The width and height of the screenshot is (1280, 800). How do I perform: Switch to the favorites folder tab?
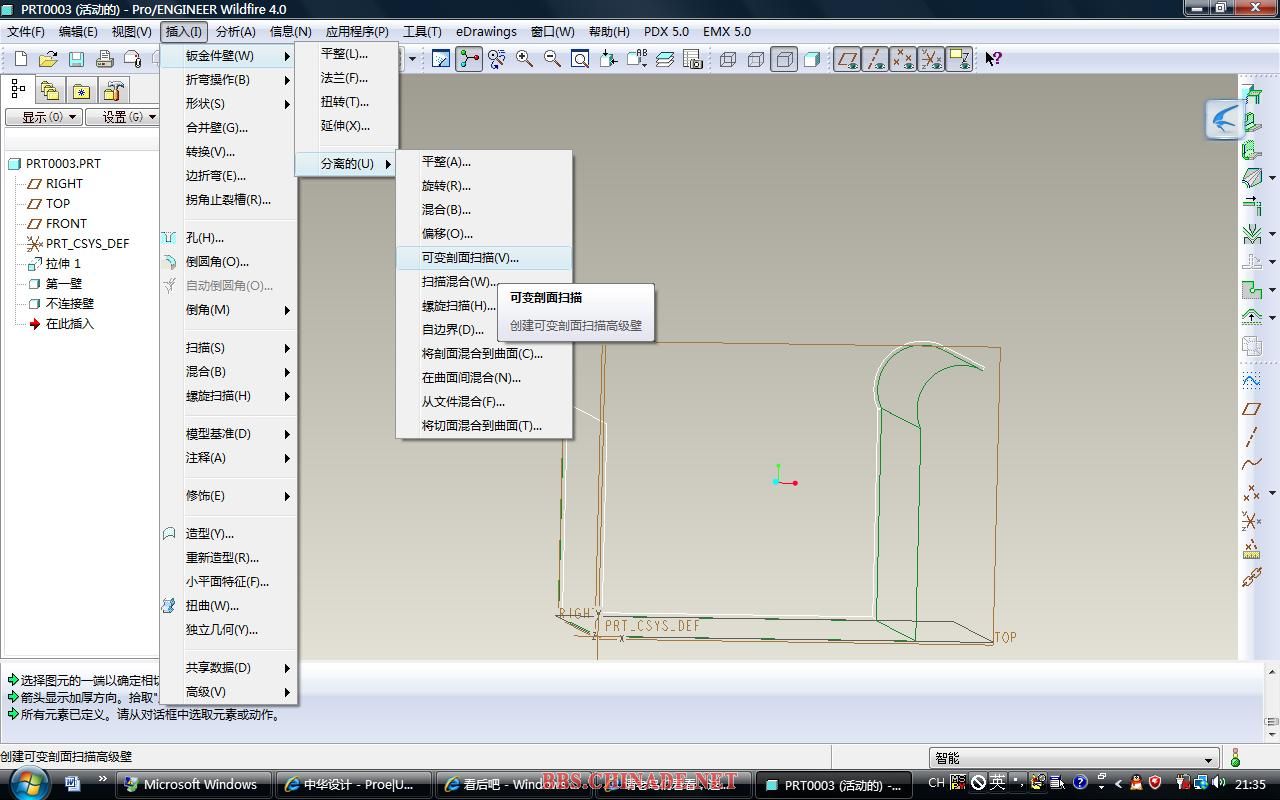click(x=81, y=91)
